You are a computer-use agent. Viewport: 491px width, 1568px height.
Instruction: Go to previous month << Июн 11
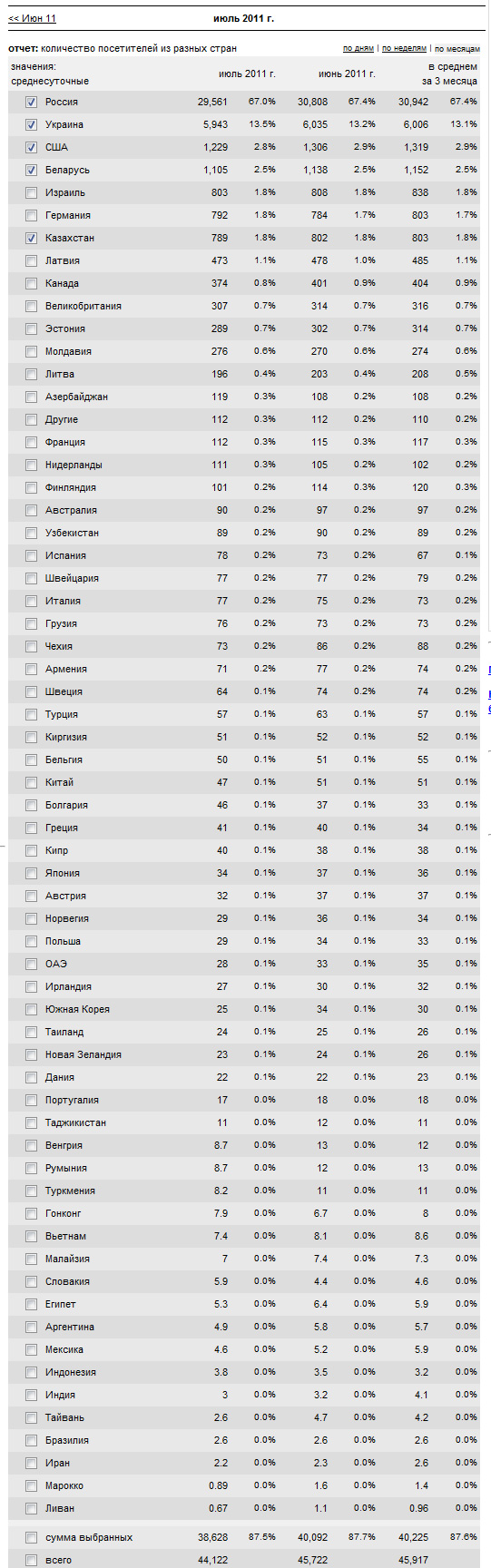click(x=32, y=18)
